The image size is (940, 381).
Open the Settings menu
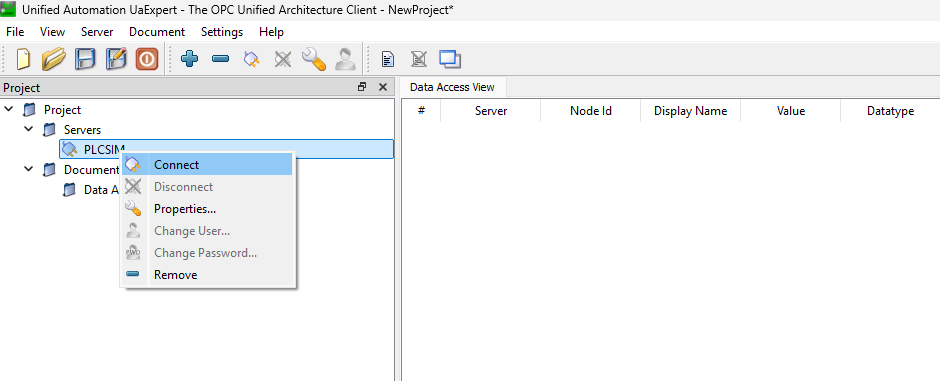coord(222,32)
